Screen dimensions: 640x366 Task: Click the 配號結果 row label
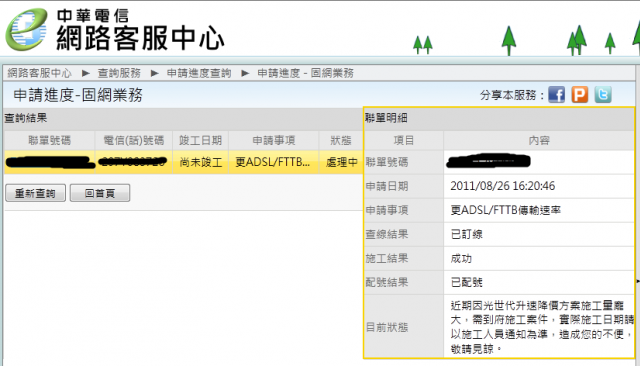click(x=387, y=282)
